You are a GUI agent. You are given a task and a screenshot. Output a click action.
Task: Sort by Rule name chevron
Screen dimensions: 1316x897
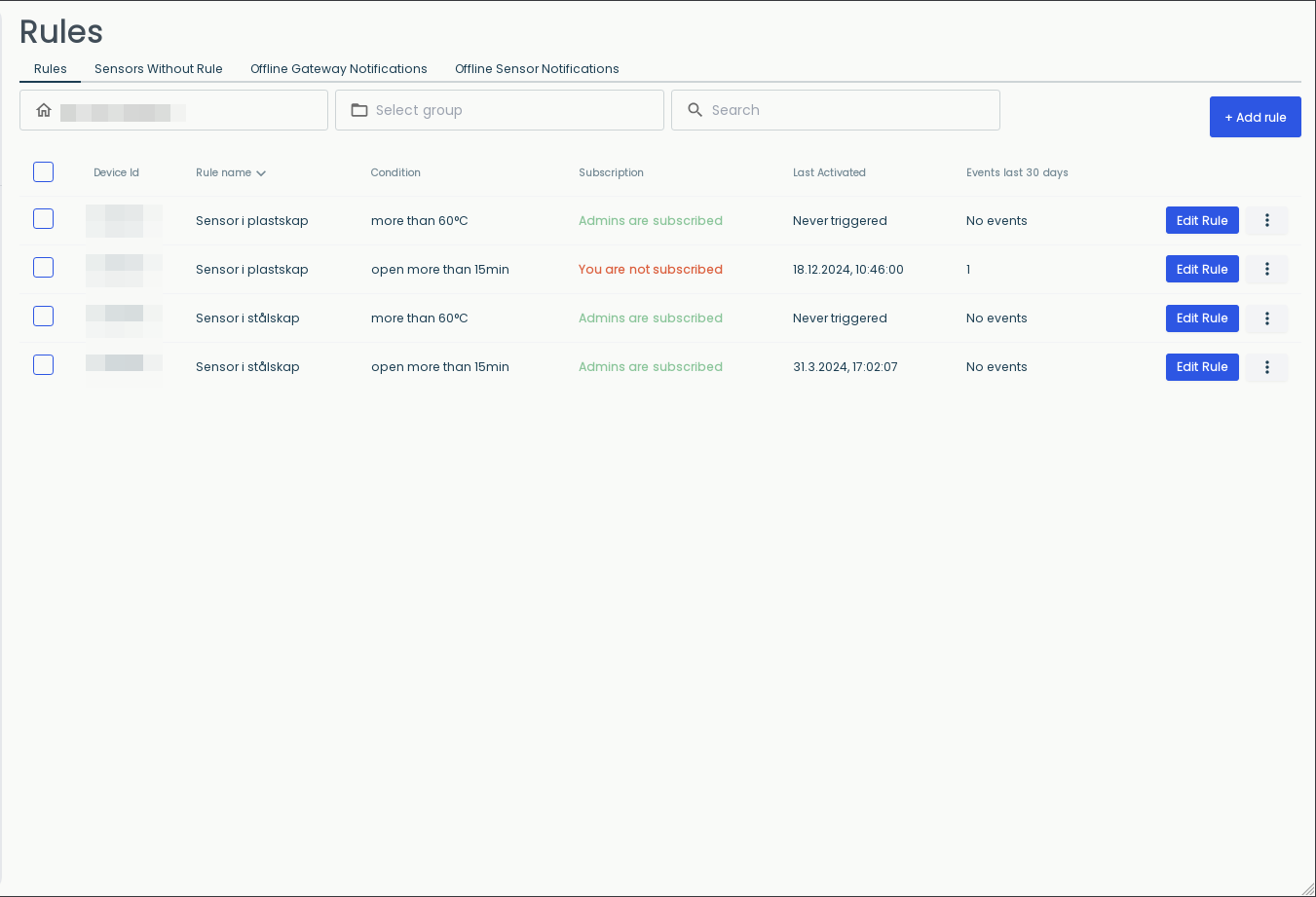(x=261, y=173)
